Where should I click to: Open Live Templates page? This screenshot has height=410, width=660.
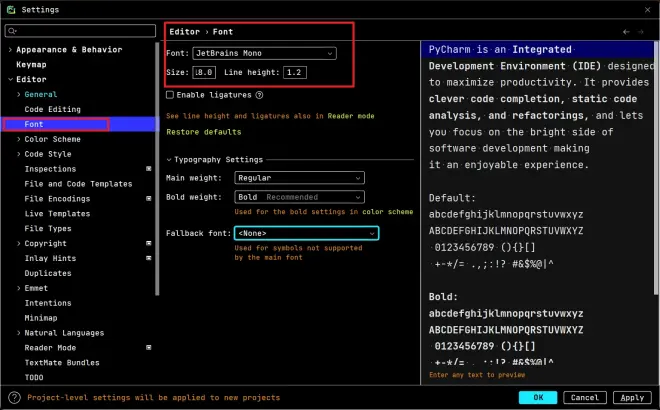click(x=57, y=213)
